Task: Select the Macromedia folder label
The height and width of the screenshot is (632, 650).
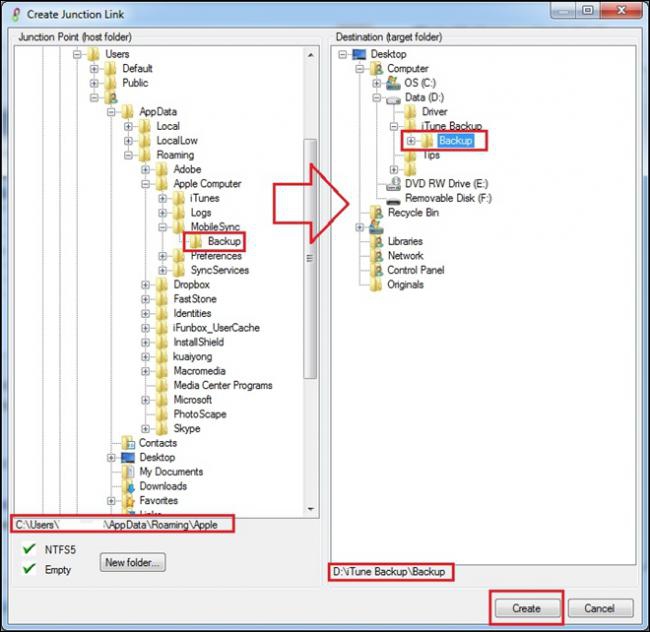Action: click(x=199, y=371)
